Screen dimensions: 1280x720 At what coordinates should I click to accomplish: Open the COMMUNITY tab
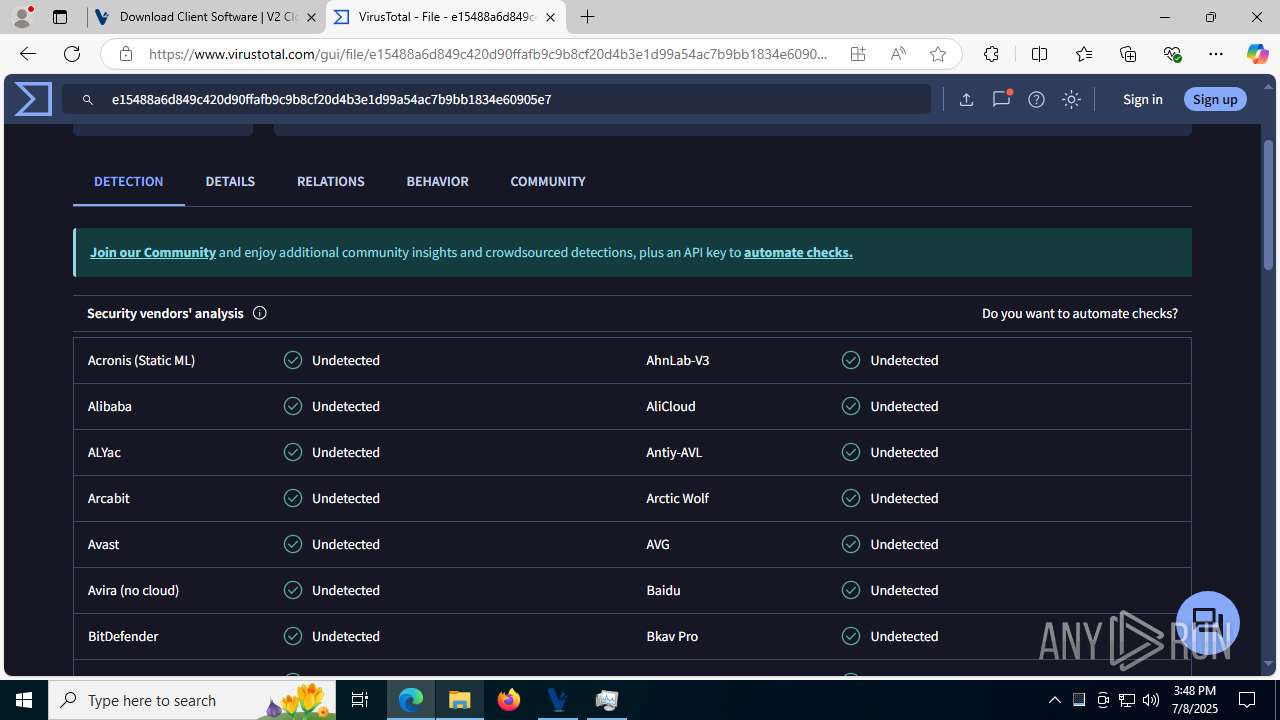(x=548, y=182)
